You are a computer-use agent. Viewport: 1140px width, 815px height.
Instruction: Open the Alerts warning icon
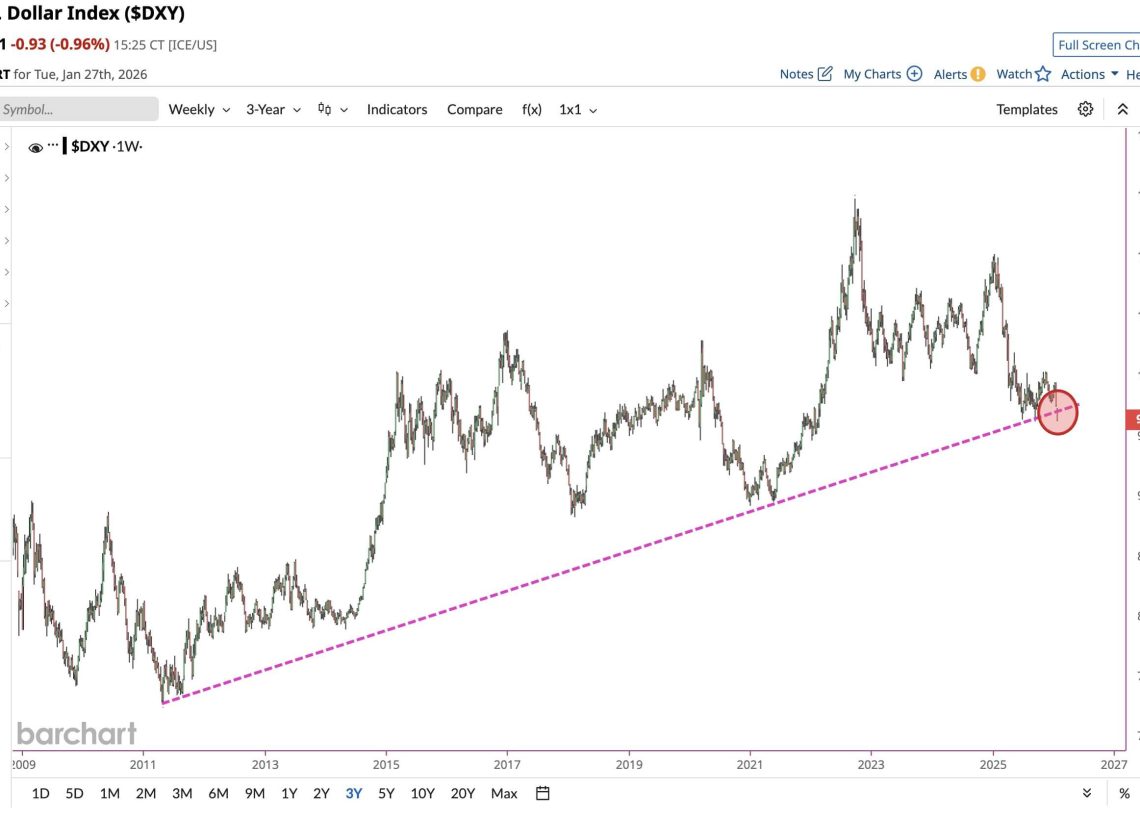coord(977,74)
